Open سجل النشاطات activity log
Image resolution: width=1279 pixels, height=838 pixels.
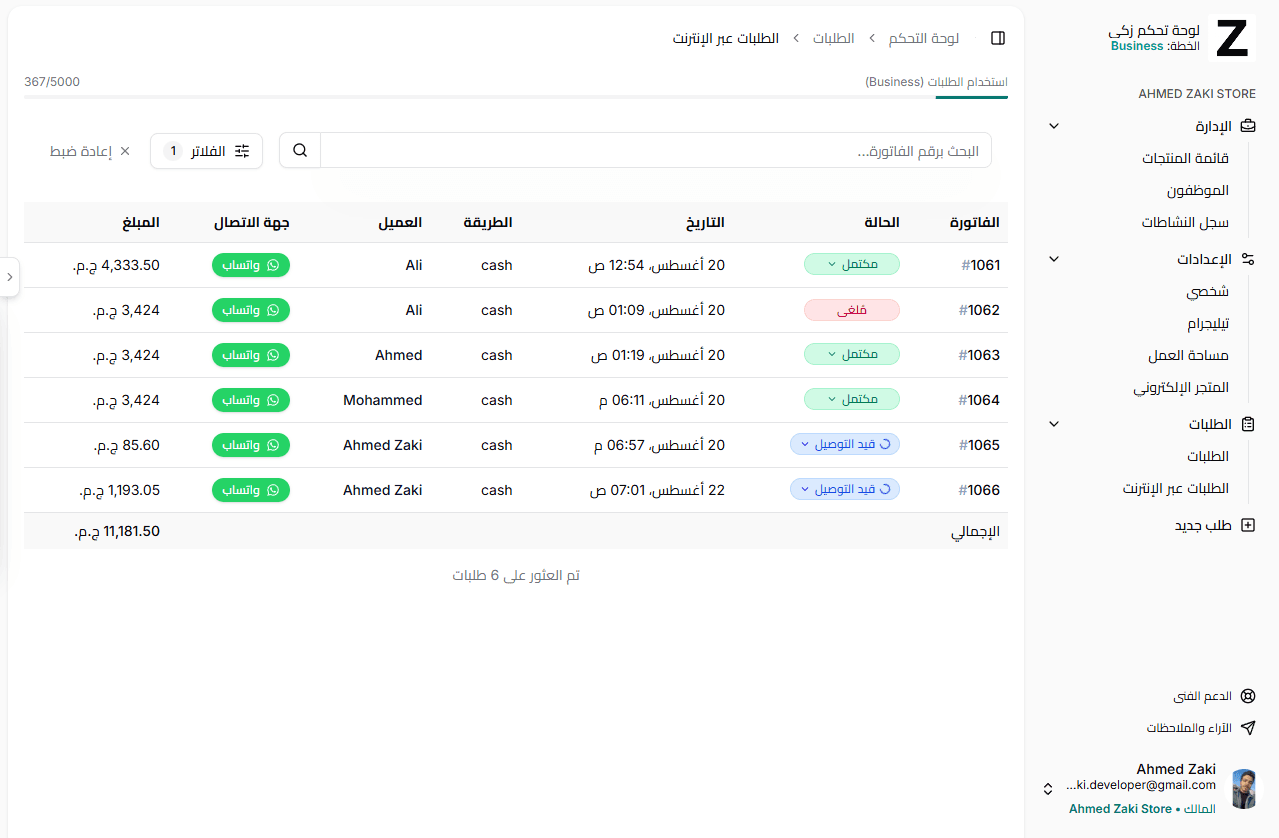pyautogui.click(x=1186, y=223)
